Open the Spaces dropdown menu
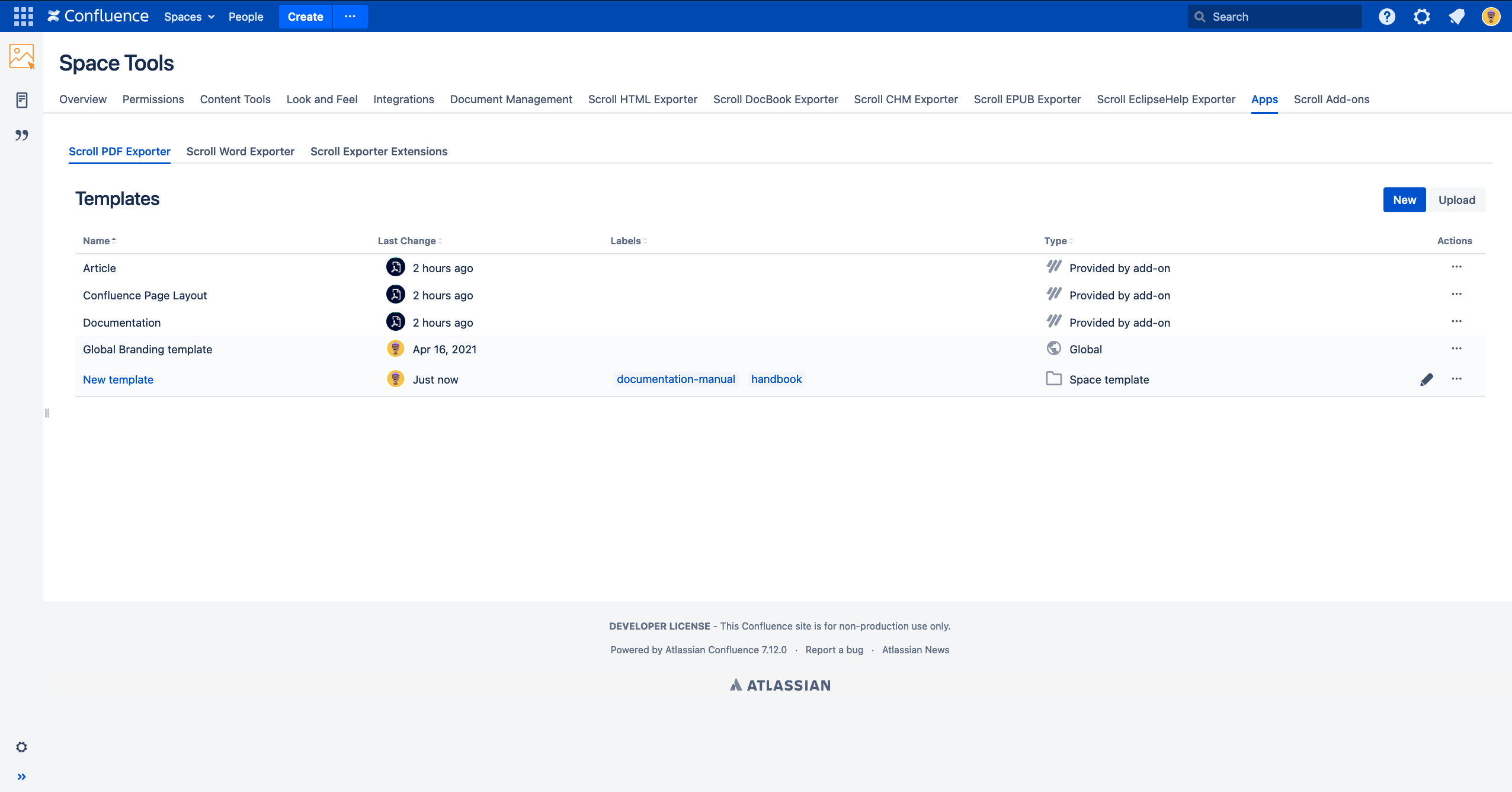The width and height of the screenshot is (1512, 792). tap(189, 17)
